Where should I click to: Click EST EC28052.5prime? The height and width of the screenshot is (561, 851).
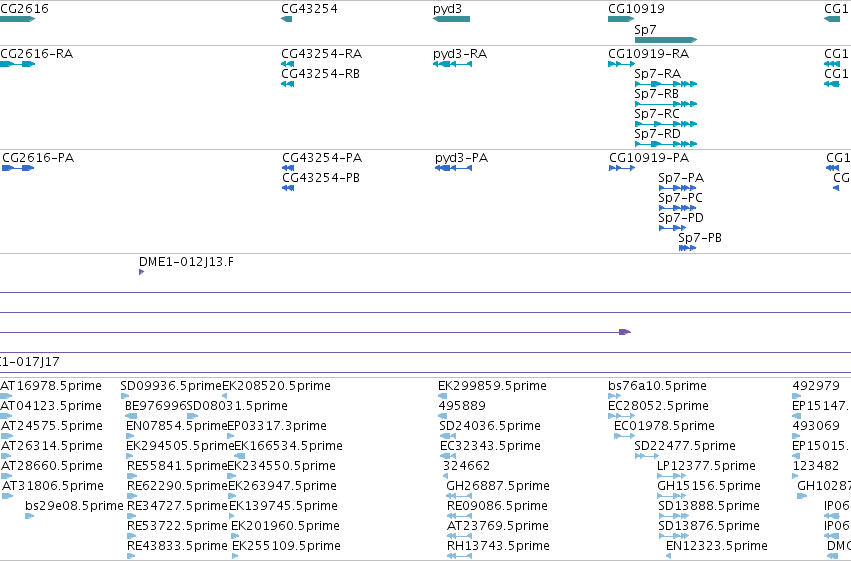click(658, 406)
